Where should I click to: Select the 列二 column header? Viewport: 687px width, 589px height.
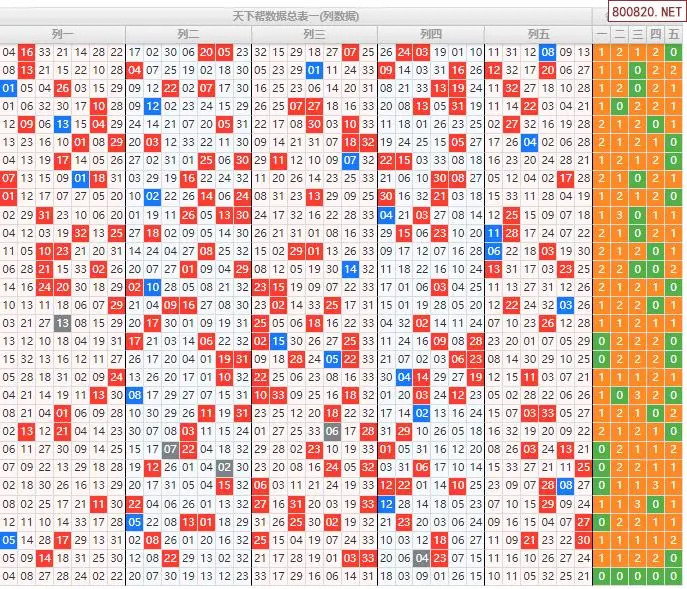tap(188, 34)
